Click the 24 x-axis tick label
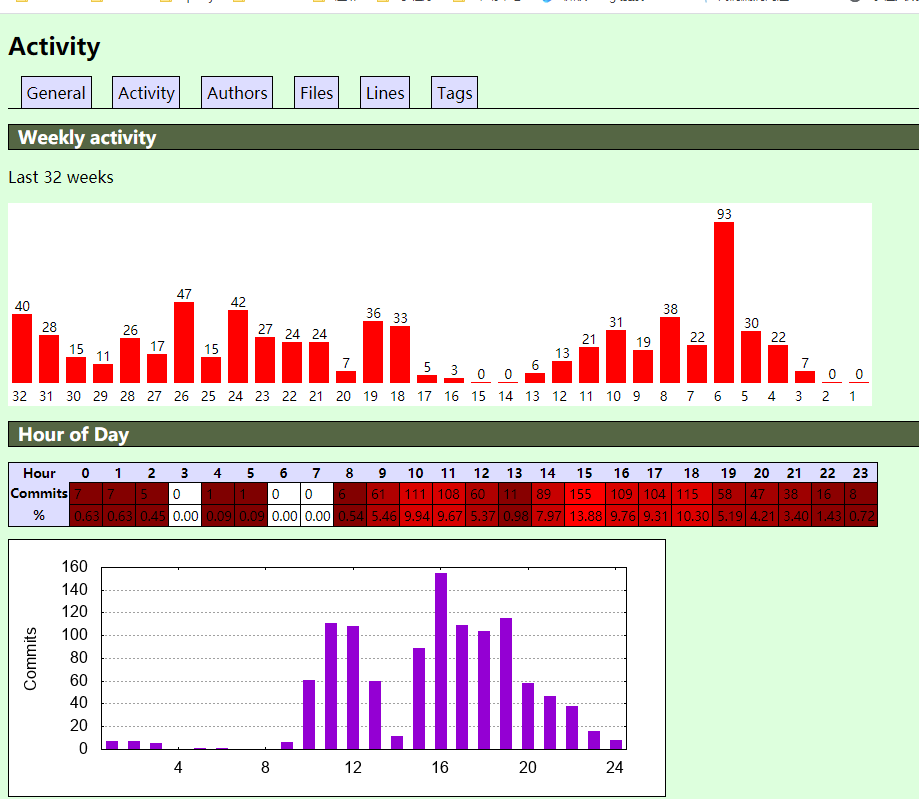Viewport: 919px width, 799px height. (x=614, y=767)
